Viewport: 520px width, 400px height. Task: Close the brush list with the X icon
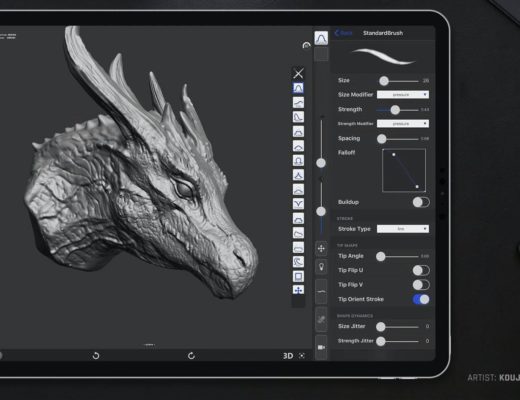(x=298, y=73)
